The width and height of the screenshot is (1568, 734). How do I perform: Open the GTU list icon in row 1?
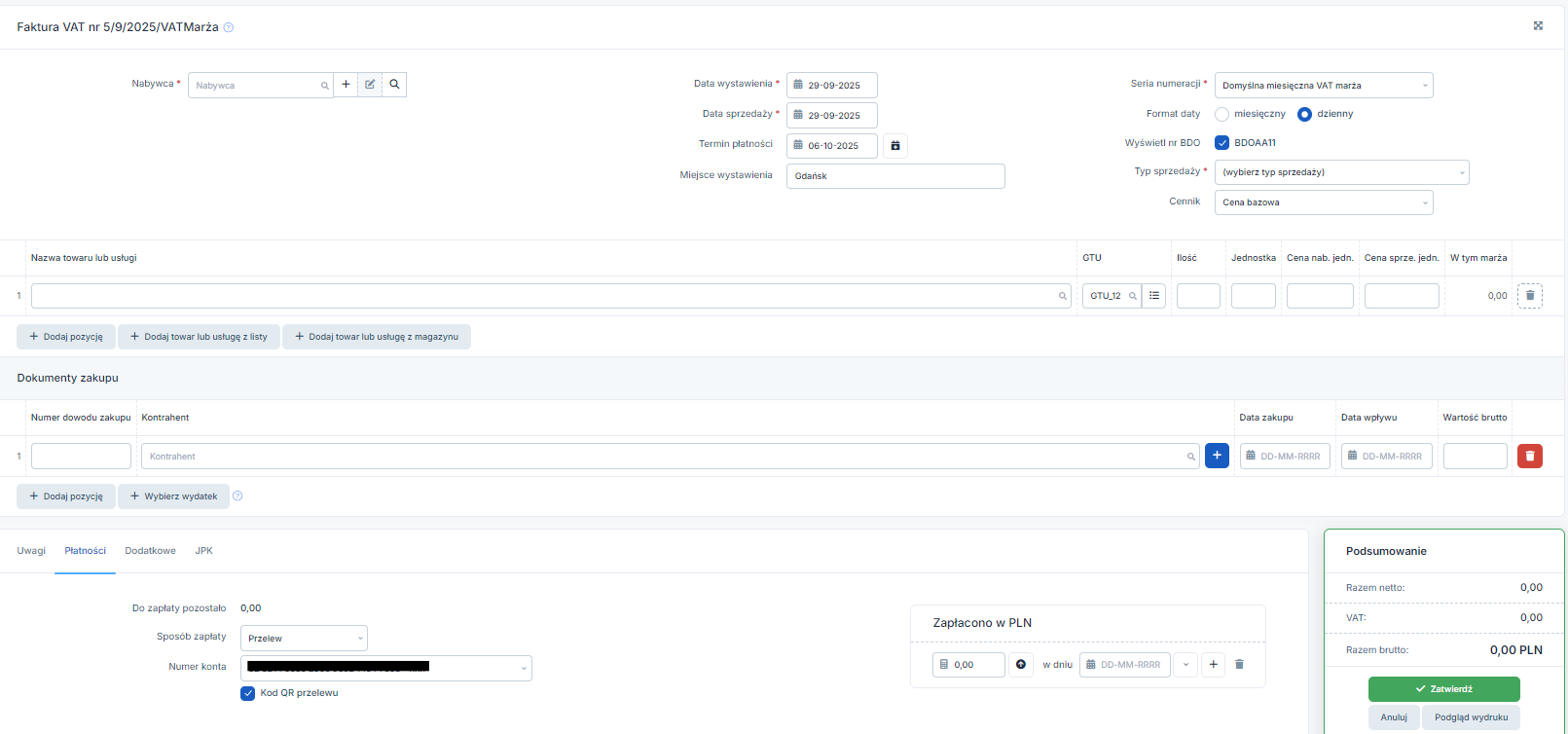pyautogui.click(x=1154, y=296)
